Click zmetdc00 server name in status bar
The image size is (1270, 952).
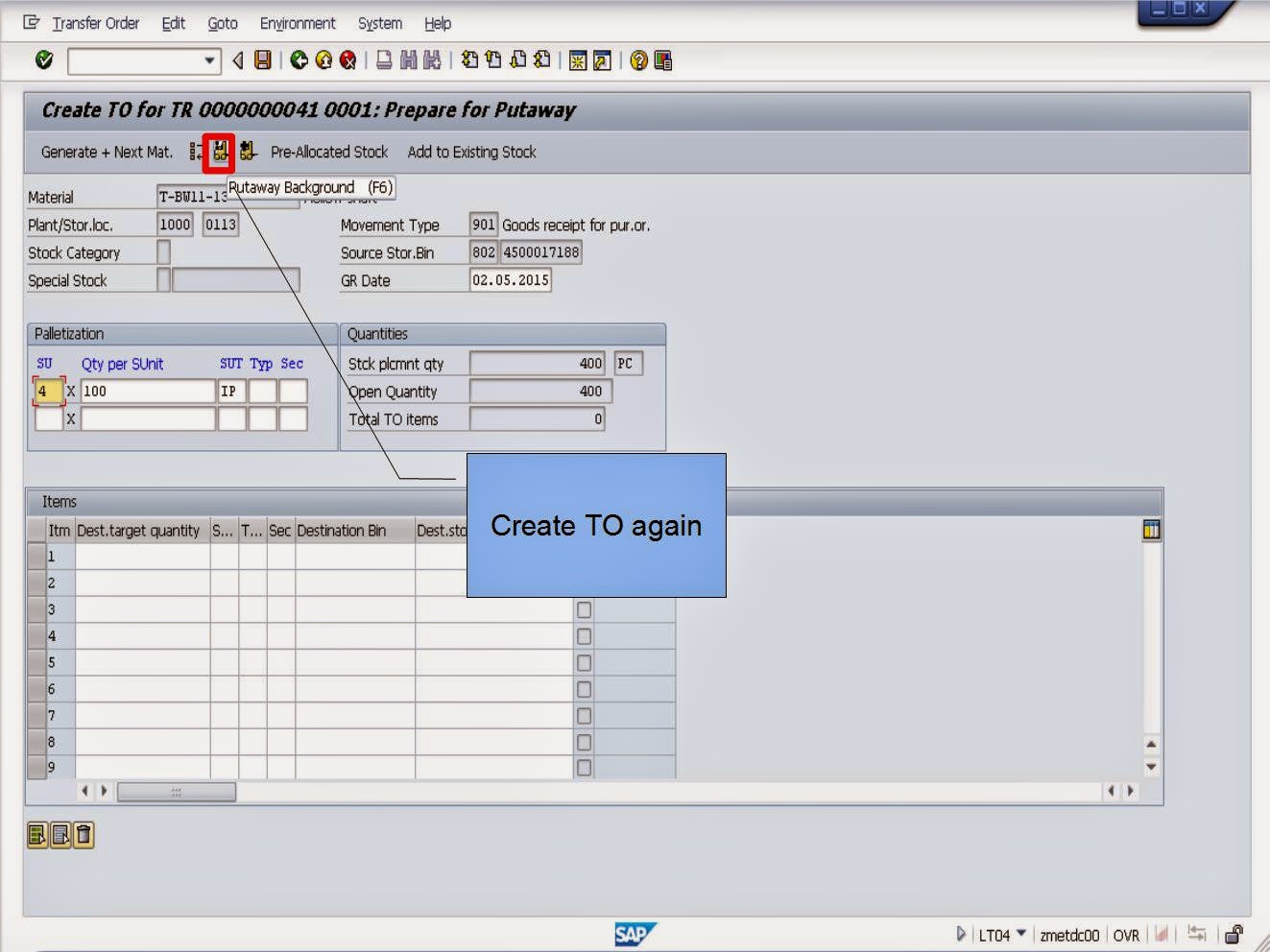pos(1069,935)
